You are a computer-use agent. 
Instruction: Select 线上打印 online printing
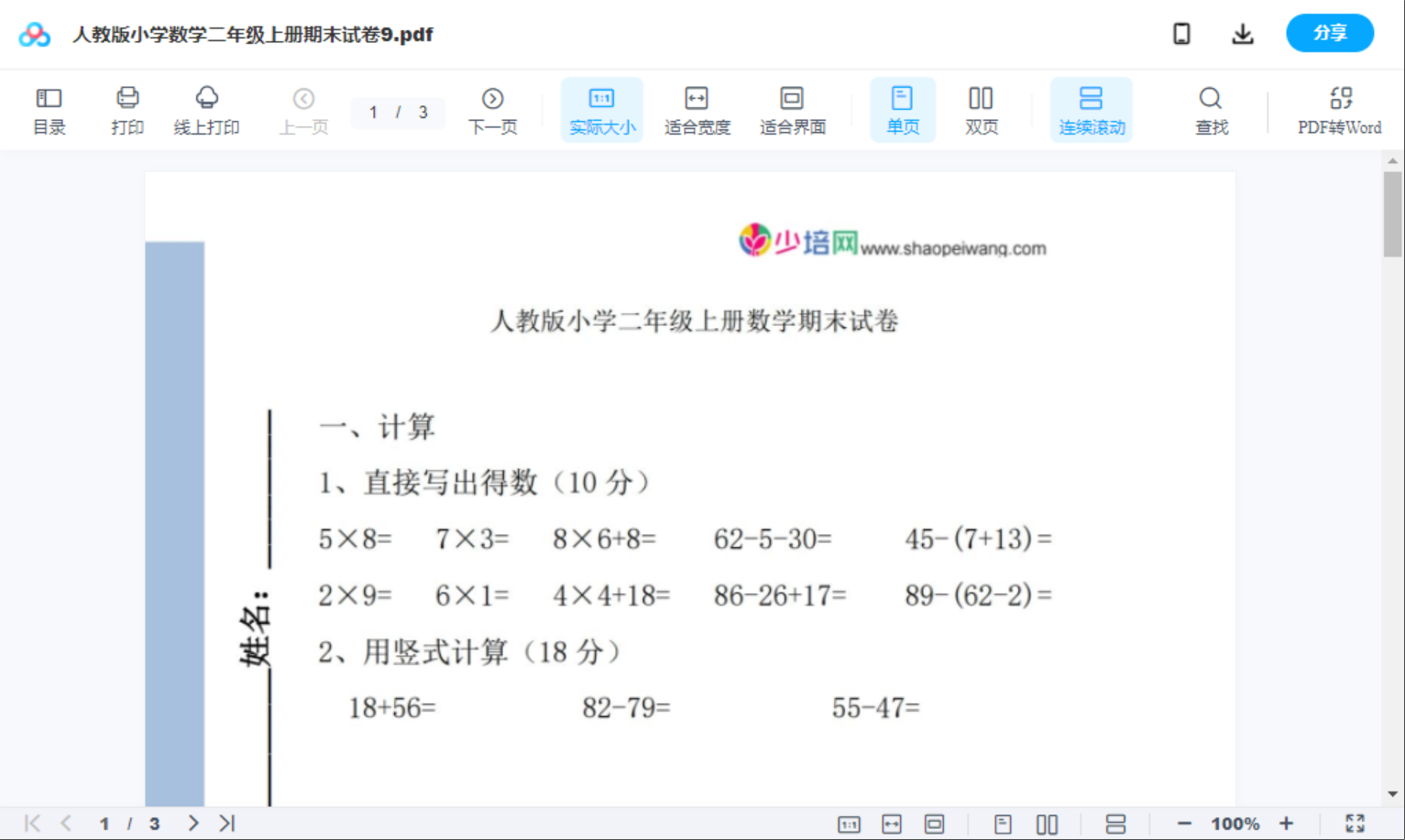tap(205, 109)
